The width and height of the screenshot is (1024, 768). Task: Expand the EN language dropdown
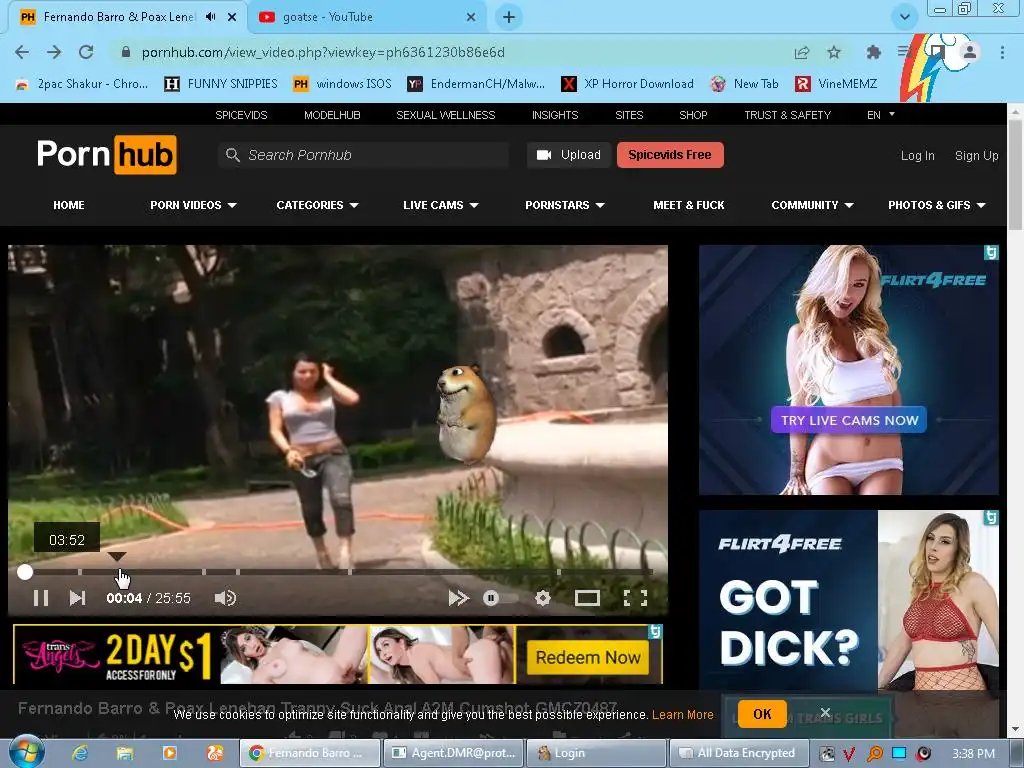(880, 115)
